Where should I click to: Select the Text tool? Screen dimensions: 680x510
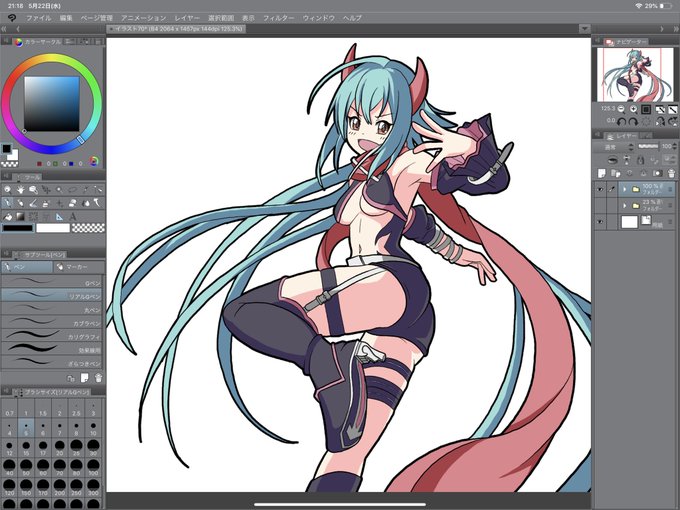coord(72,216)
